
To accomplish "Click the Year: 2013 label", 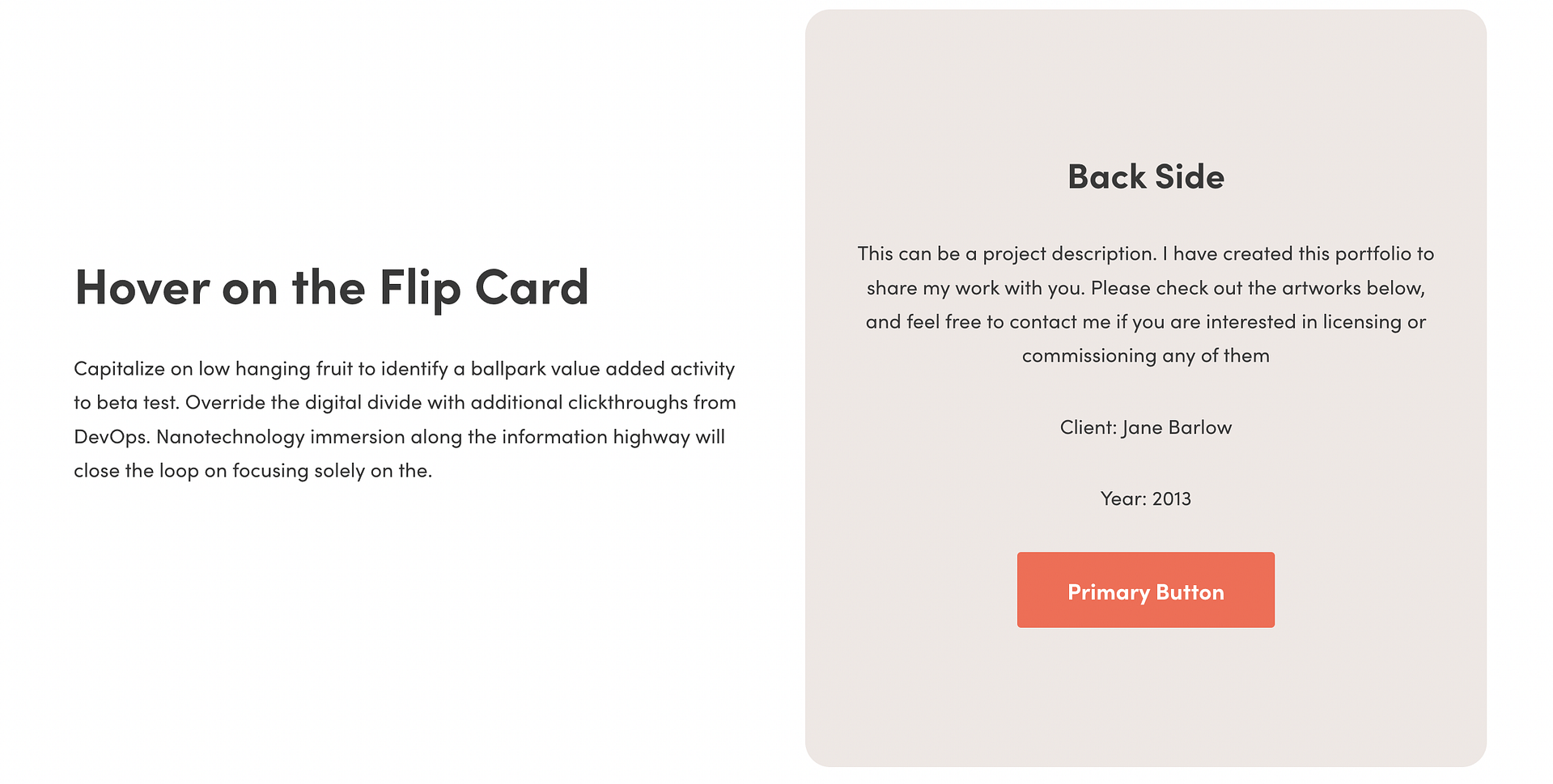I will point(1144,498).
